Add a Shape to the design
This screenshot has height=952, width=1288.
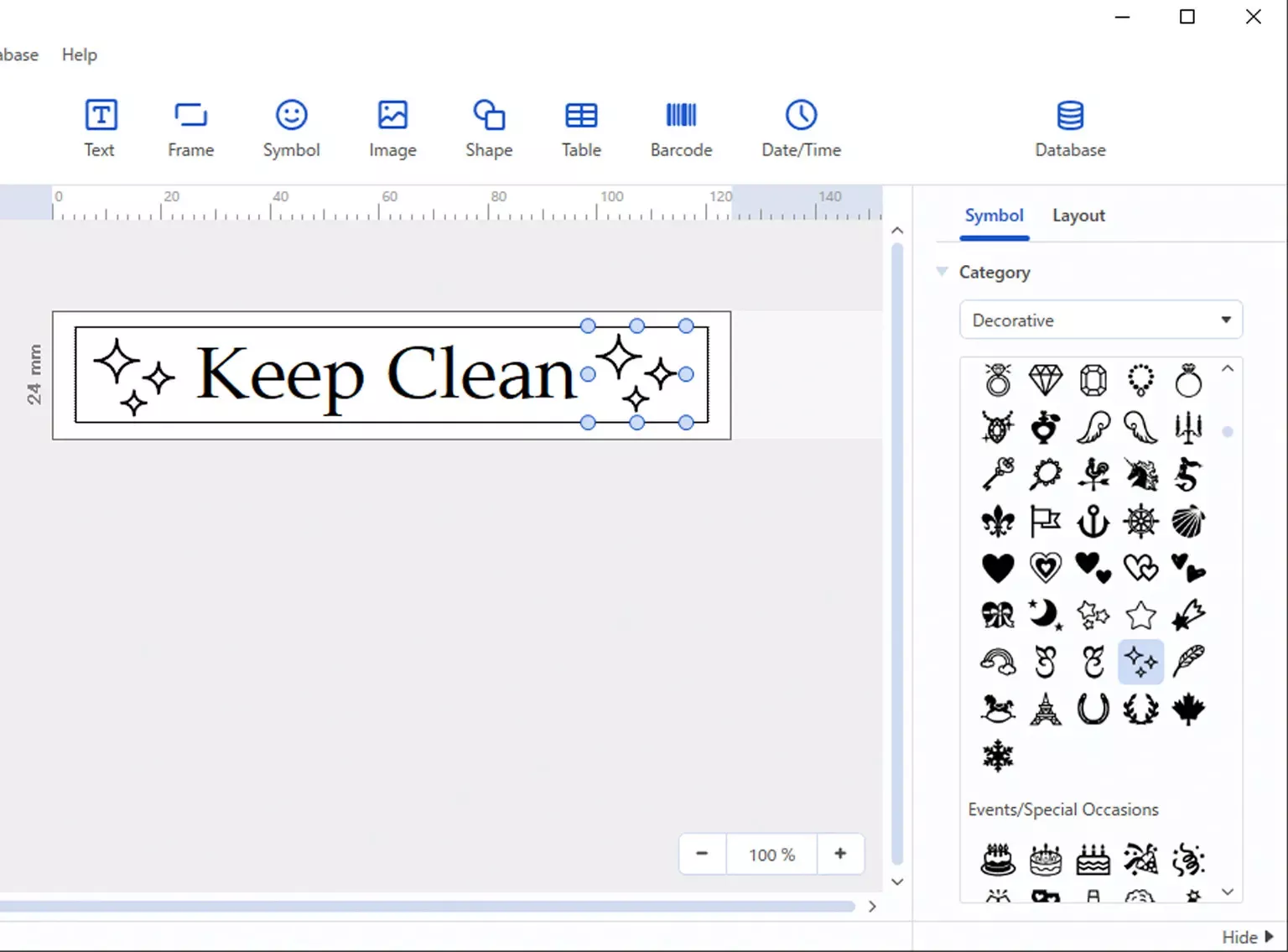pyautogui.click(x=488, y=127)
